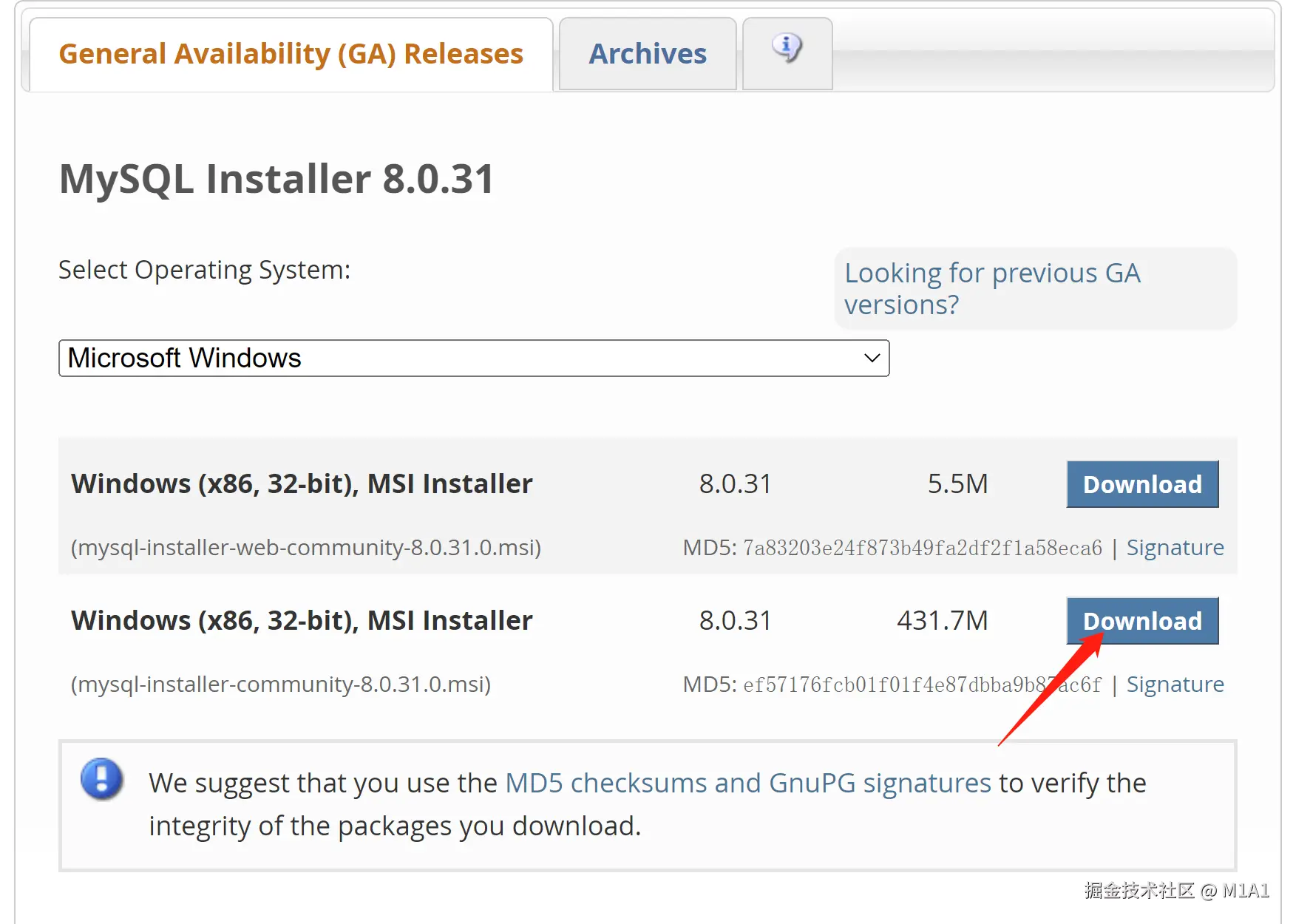Screen dimensions: 1293x924
Task: Switch to the Archives tab
Action: click(647, 54)
